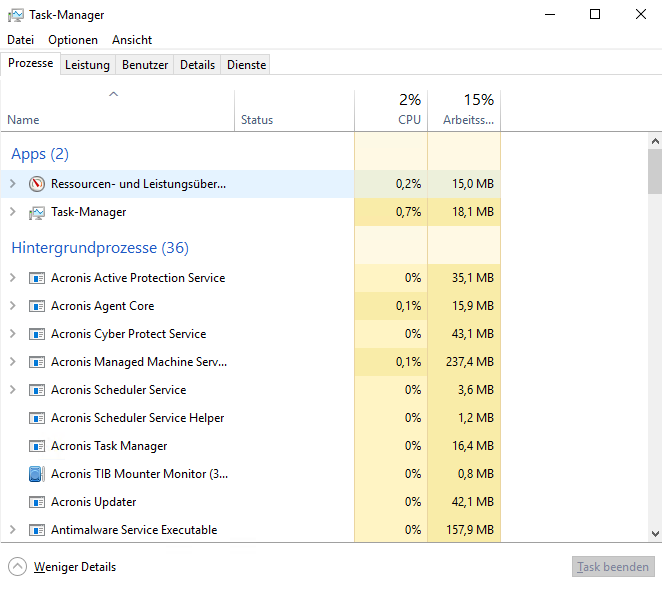Expand the Acronis Managed Machine Service row
Screen dimensions: 662x590
13,362
